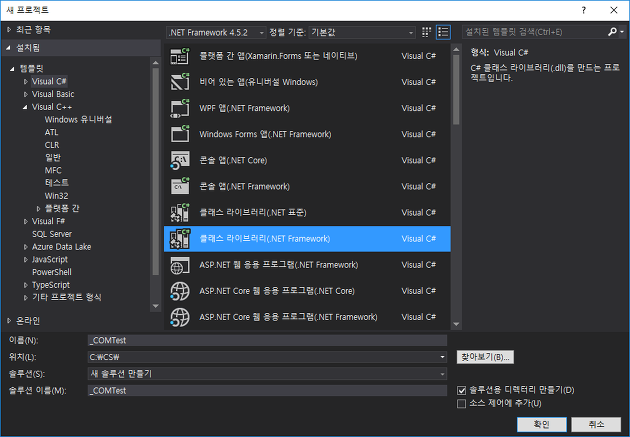
Task: Enable add to source control checkbox
Action: (461, 403)
